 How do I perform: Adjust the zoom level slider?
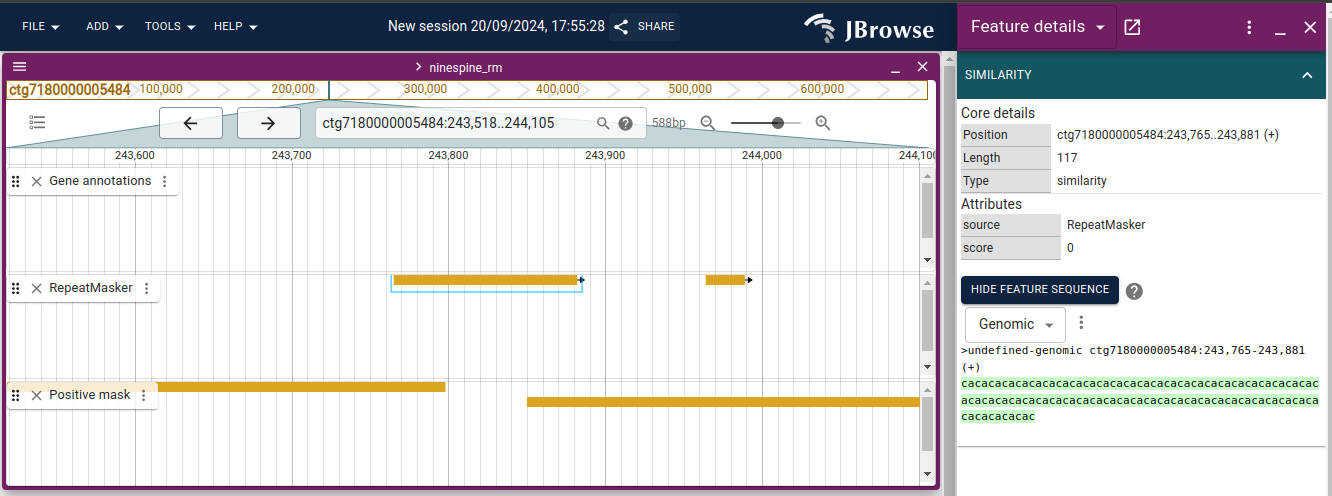tap(765, 123)
